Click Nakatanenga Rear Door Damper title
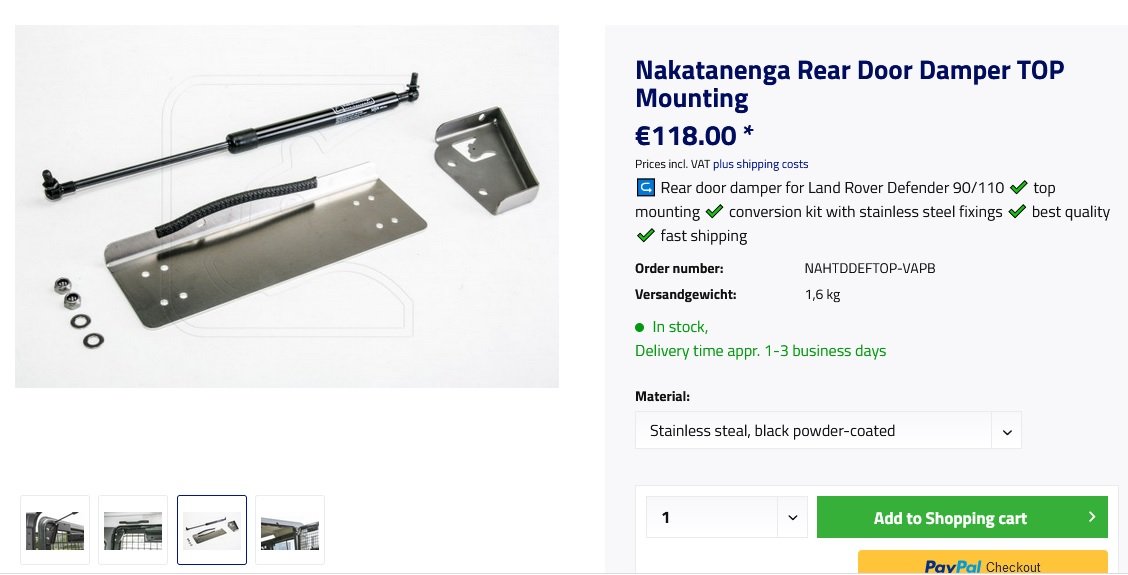 [849, 84]
